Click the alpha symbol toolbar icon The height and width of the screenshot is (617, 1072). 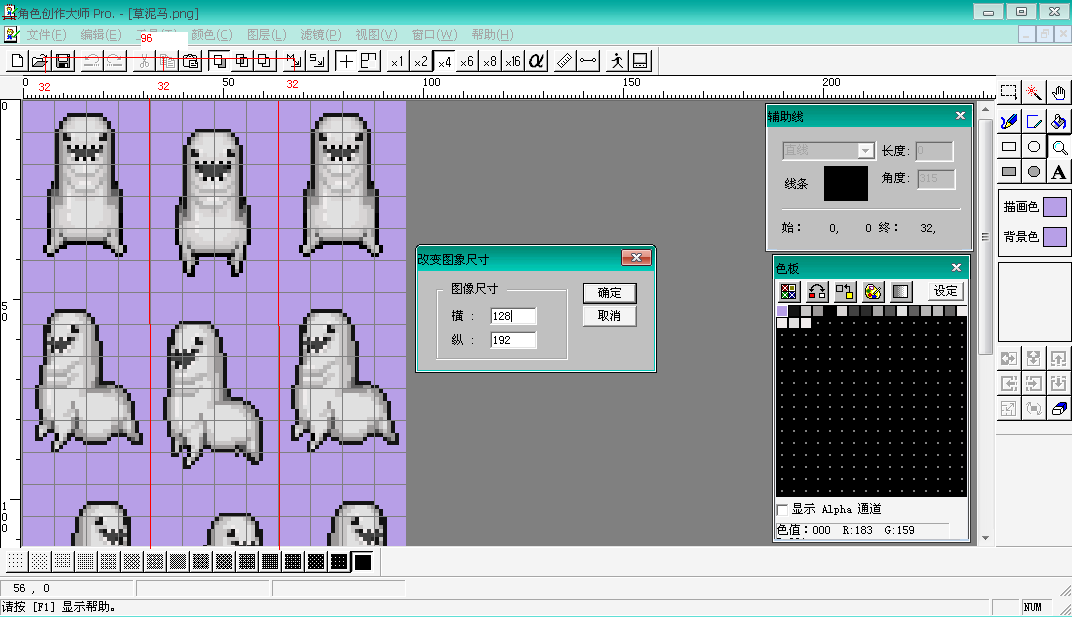pyautogui.click(x=536, y=62)
